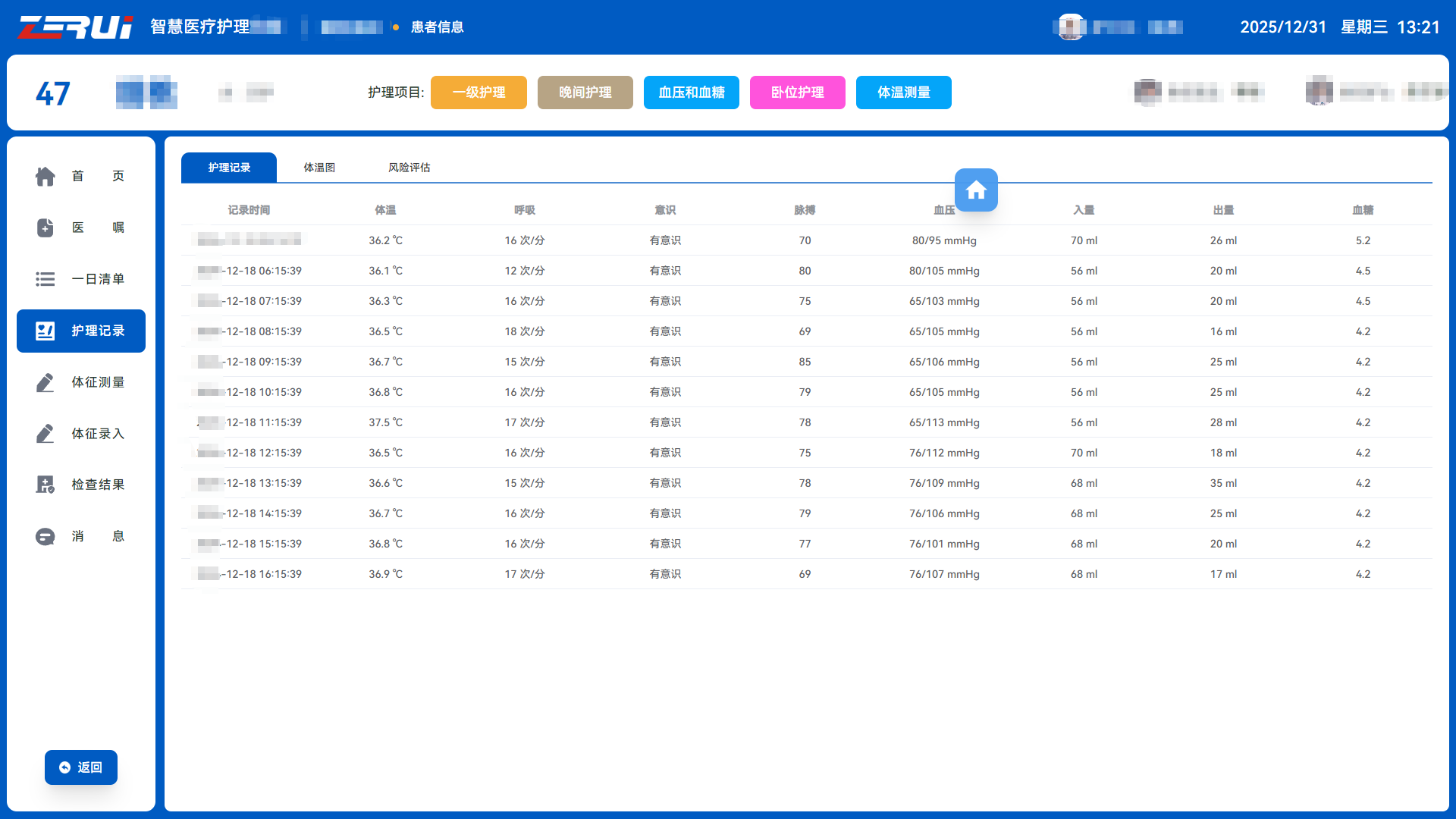Click the ZERUI logo

tap(75, 27)
